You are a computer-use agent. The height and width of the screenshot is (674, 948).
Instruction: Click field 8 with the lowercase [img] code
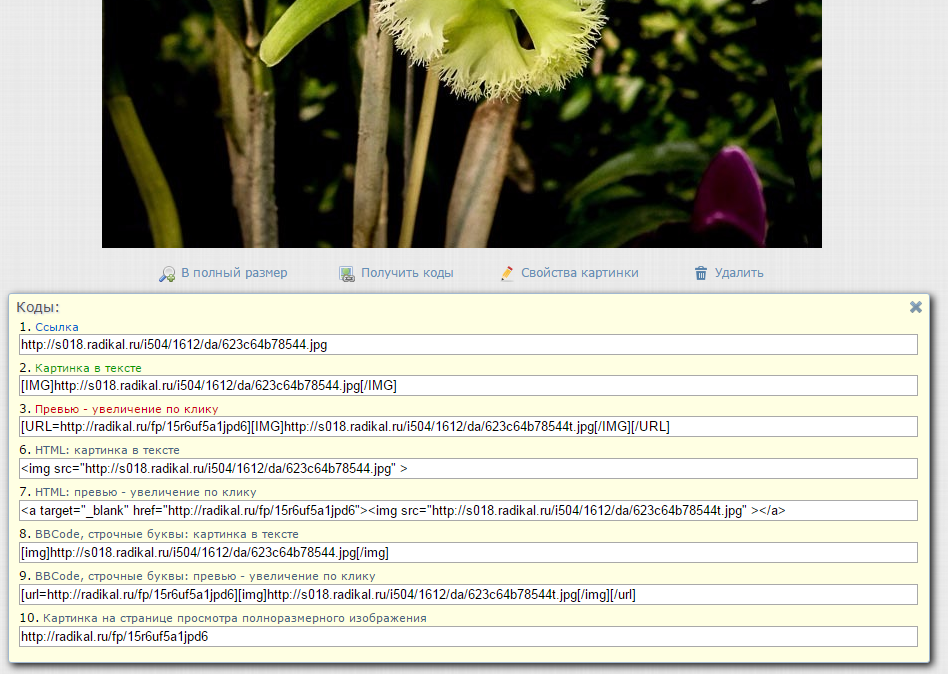click(x=468, y=552)
